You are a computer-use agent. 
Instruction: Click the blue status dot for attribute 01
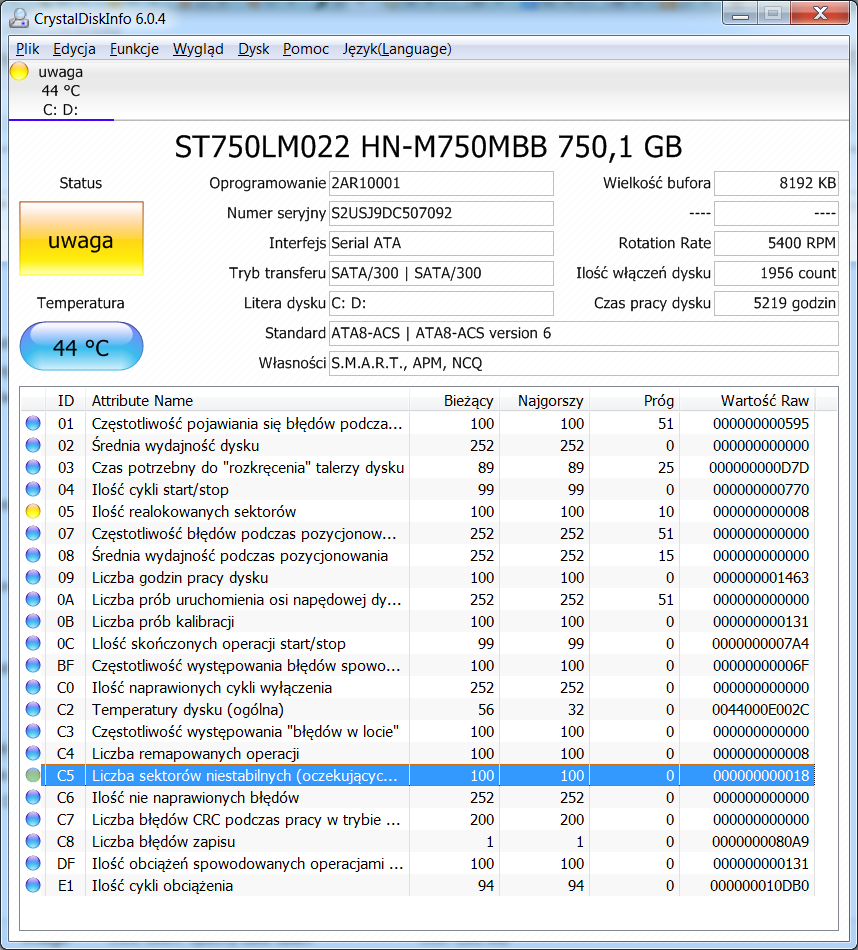33,424
